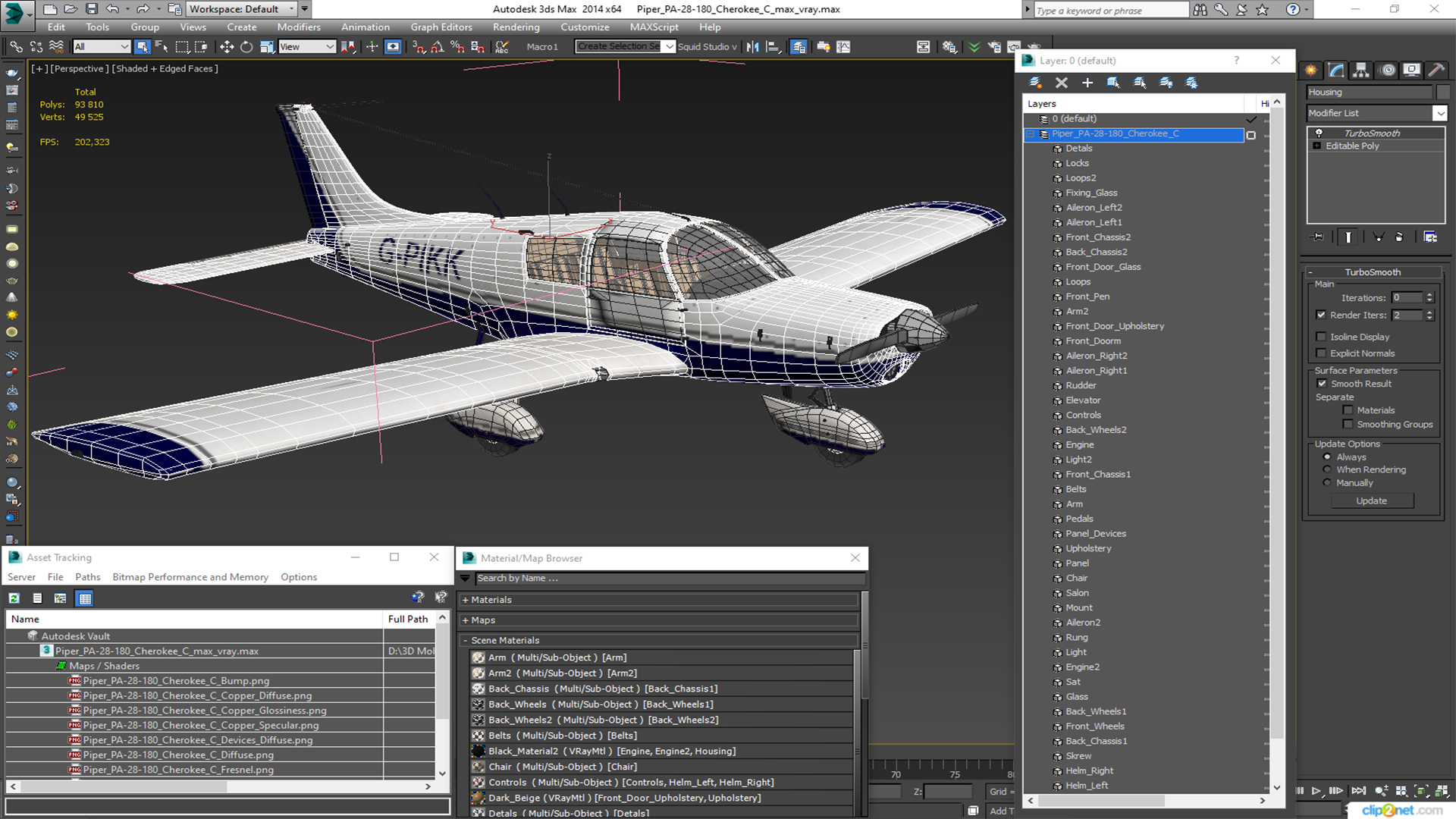Click the Mirror tool icon
The width and height of the screenshot is (1456, 819).
click(x=752, y=47)
